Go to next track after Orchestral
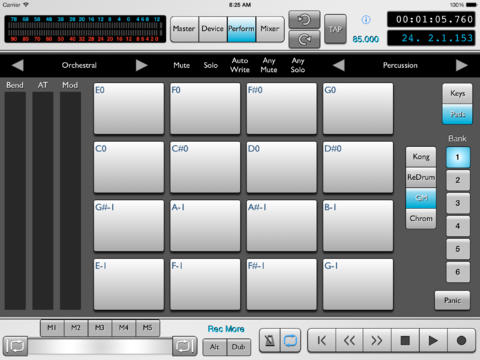480x360 pixels. 141,65
